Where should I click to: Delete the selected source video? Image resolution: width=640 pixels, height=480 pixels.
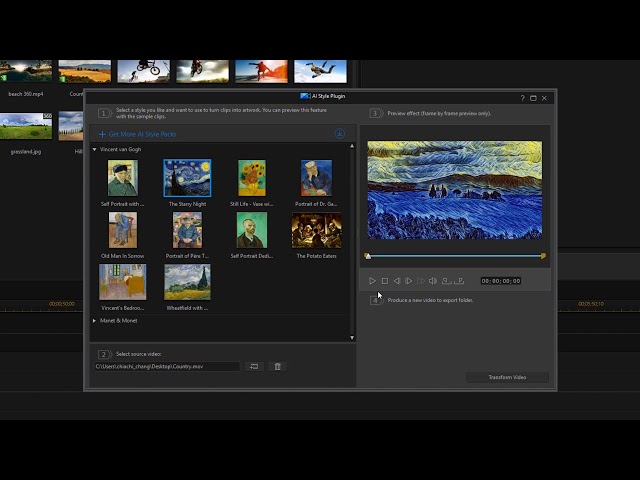click(278, 366)
